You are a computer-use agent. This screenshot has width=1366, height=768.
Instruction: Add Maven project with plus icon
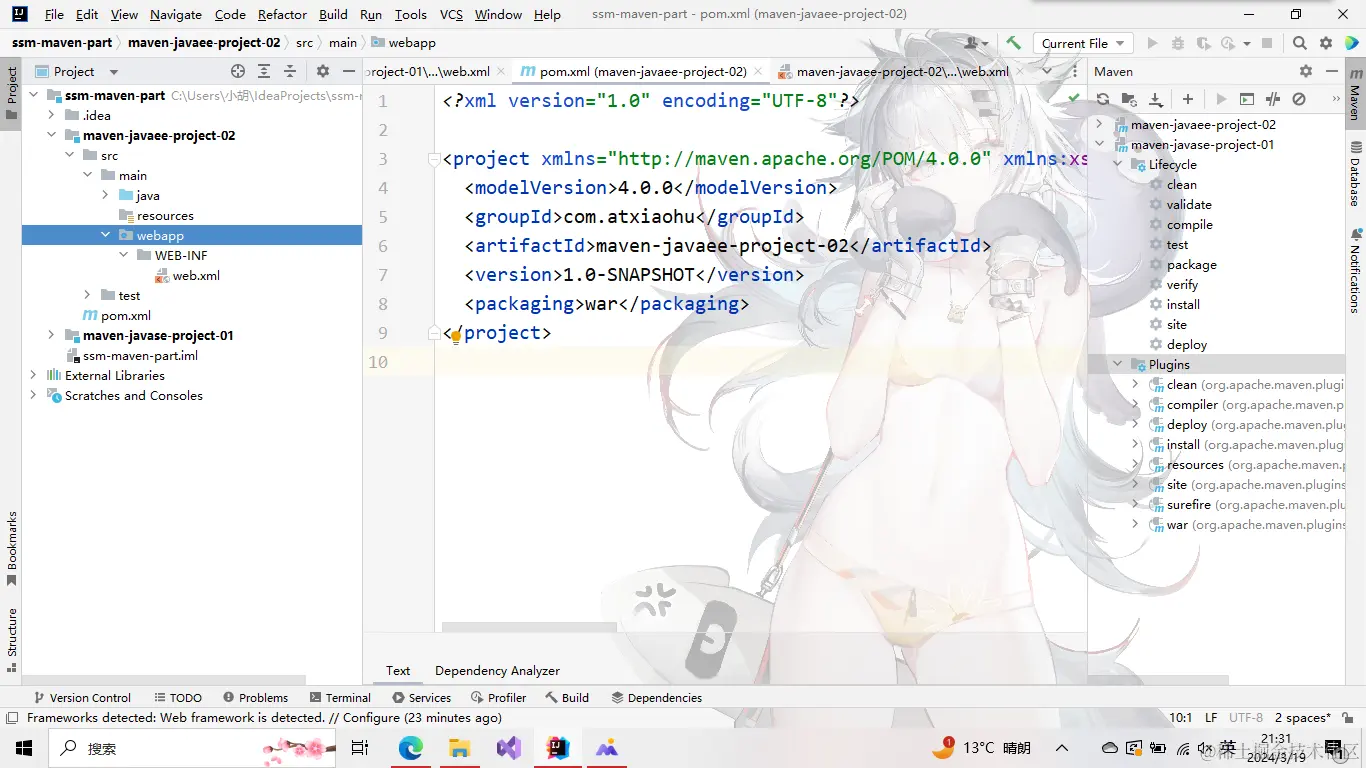1188,99
